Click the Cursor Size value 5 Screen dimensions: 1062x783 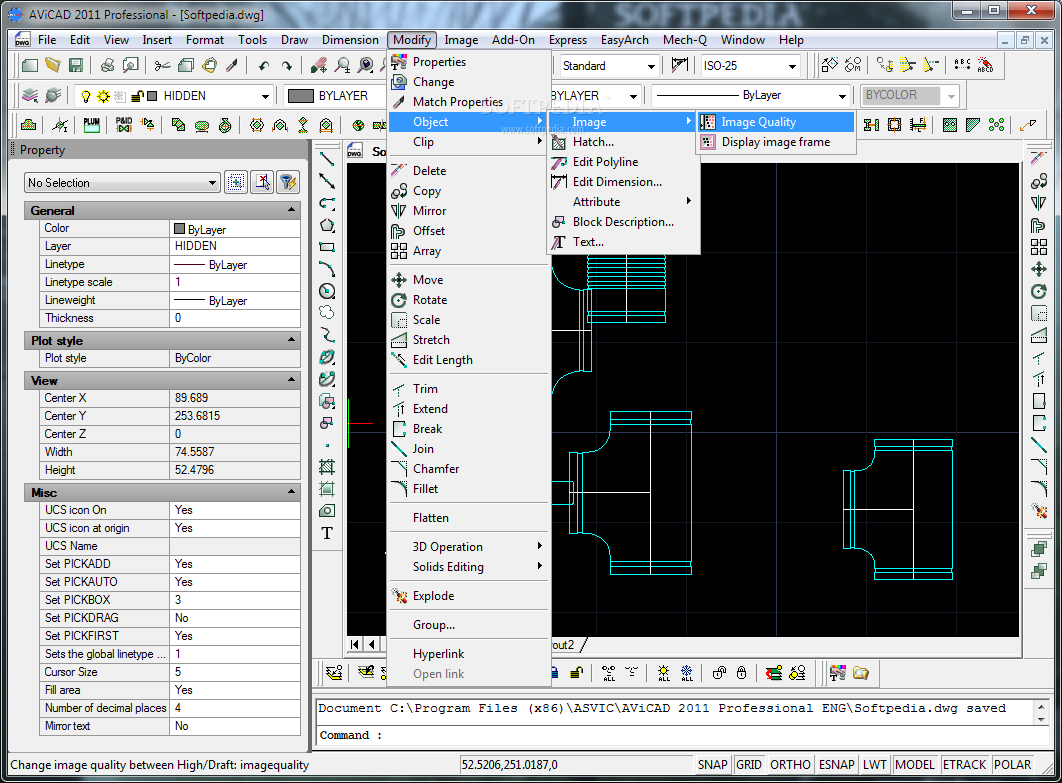(234, 672)
